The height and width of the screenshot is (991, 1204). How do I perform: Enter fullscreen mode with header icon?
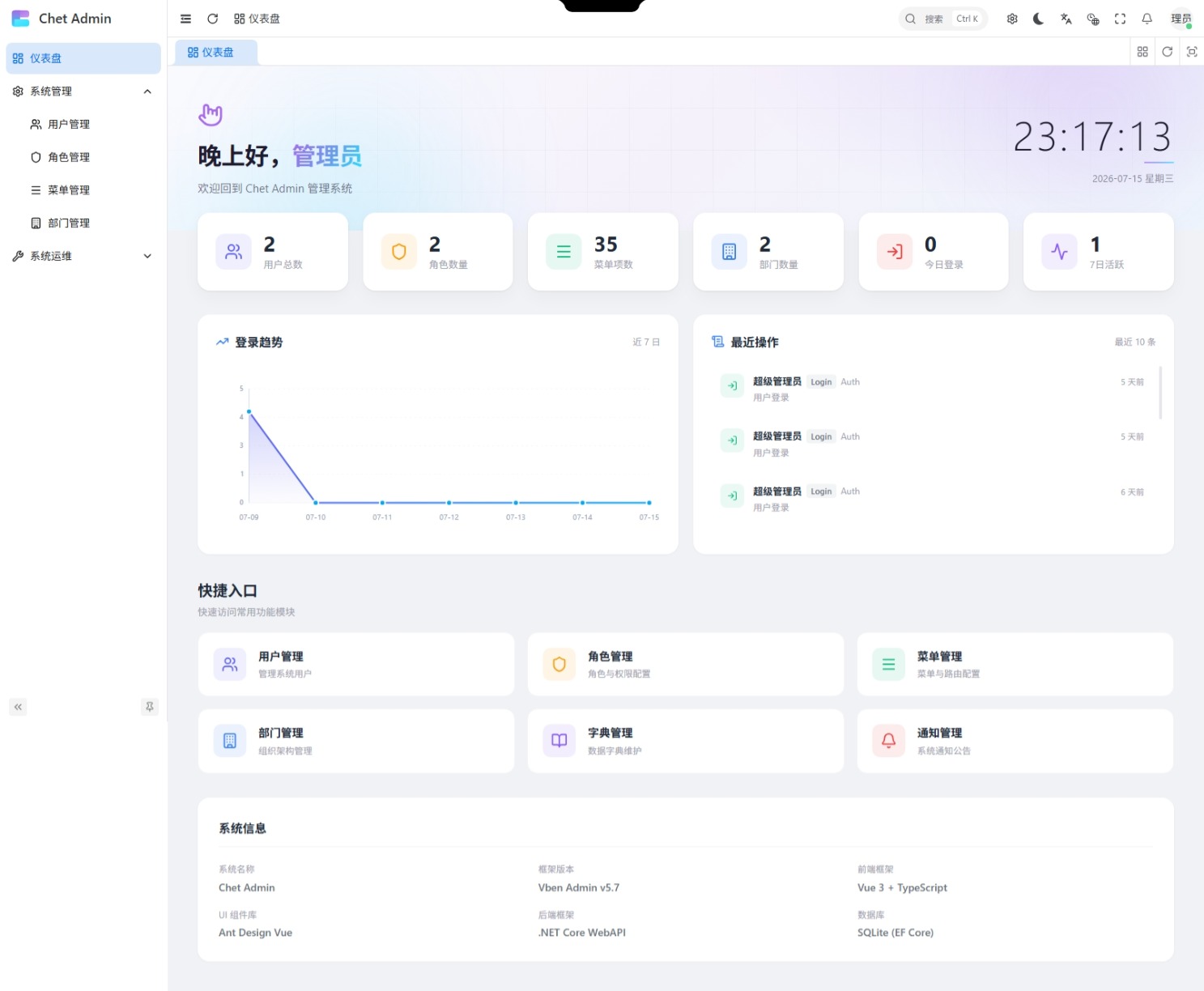click(1120, 19)
